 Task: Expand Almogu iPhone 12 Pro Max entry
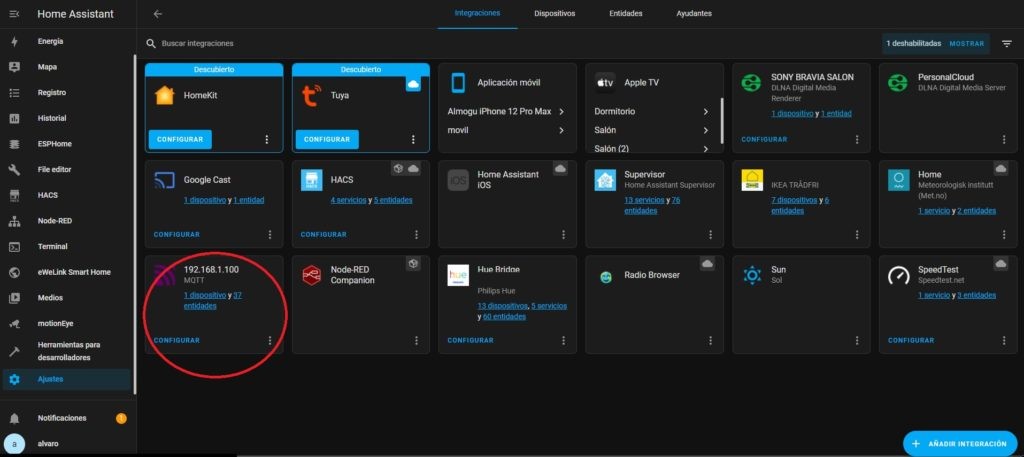click(507, 112)
